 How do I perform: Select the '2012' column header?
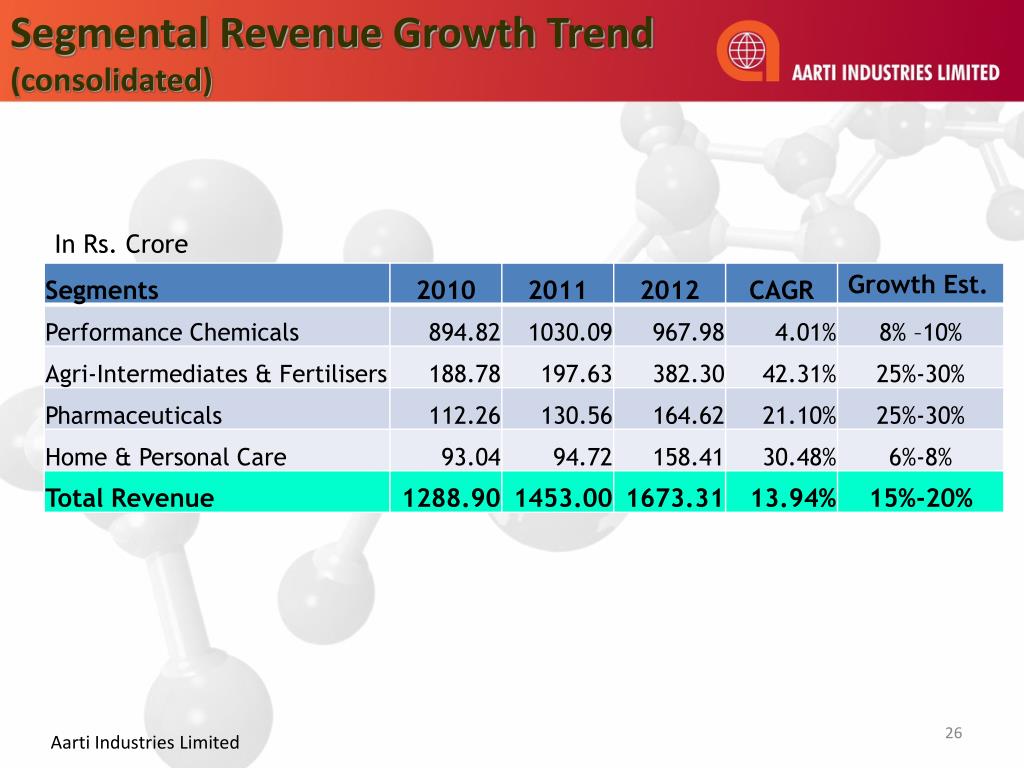point(669,290)
